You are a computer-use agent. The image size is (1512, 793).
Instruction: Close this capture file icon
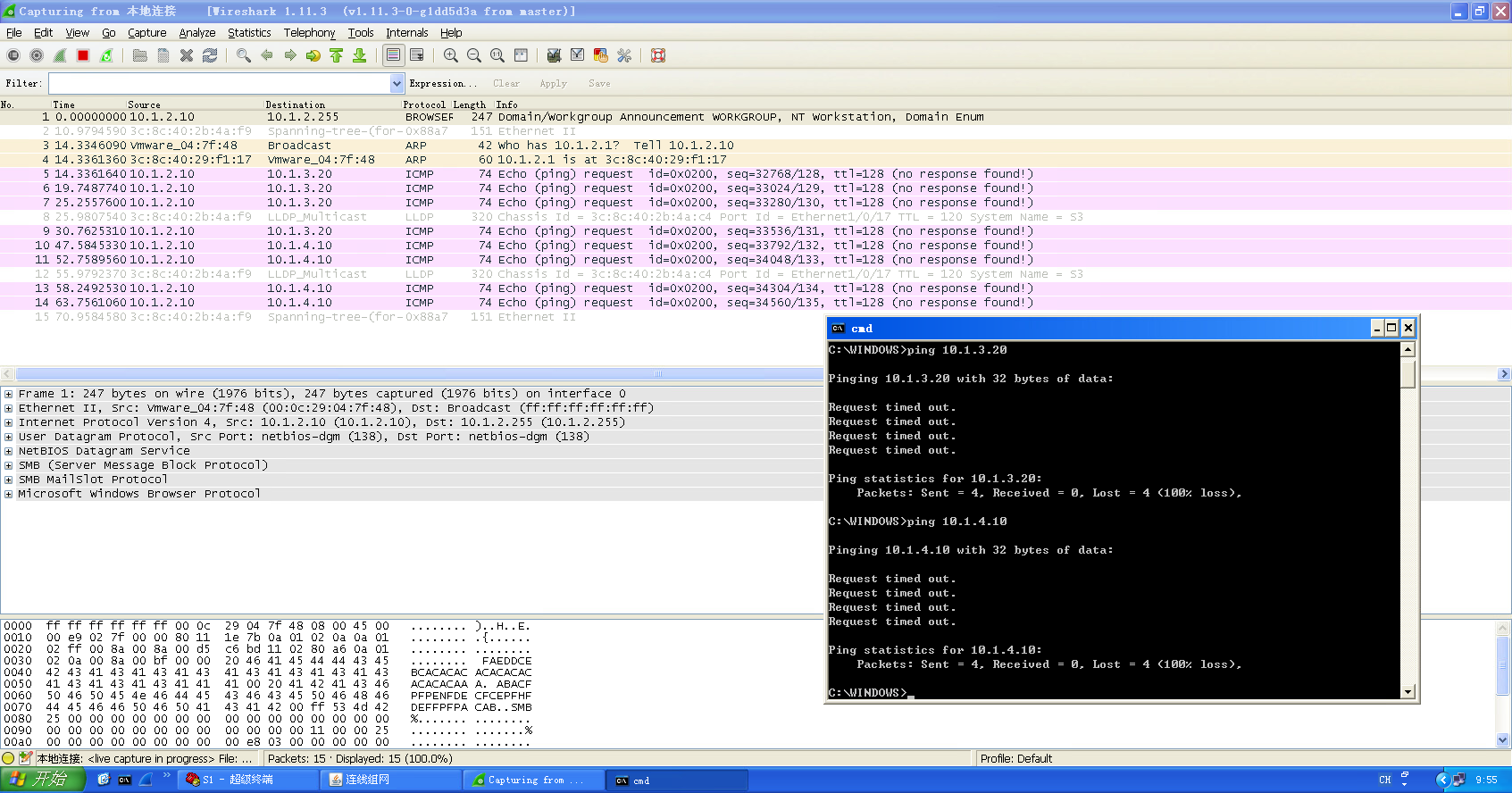click(x=187, y=55)
